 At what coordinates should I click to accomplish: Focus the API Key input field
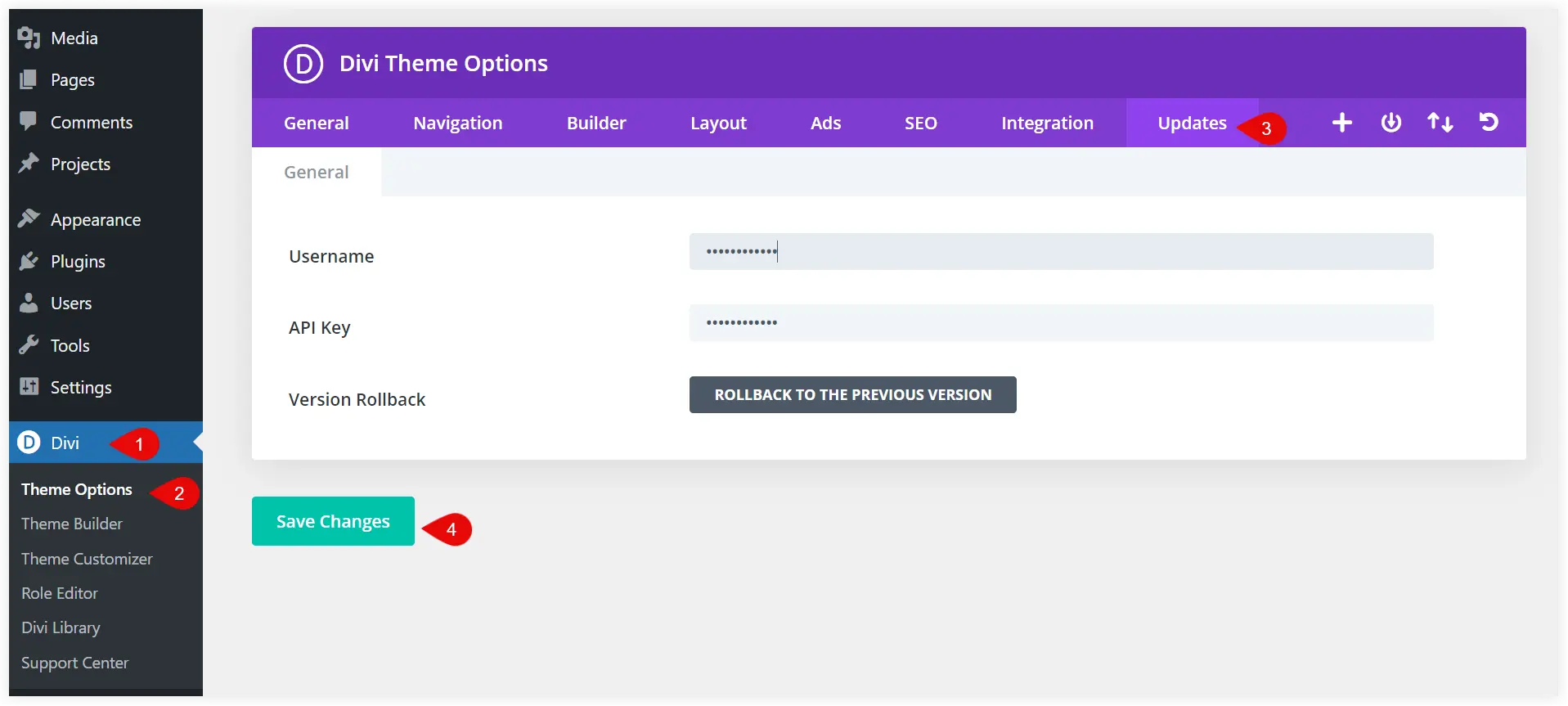coord(1061,322)
